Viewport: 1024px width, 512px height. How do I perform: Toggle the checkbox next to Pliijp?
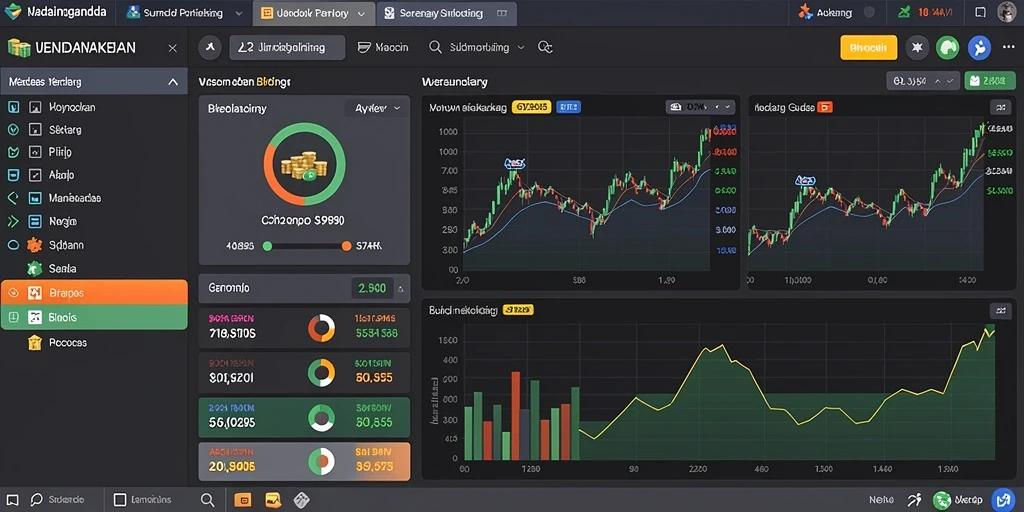click(35, 152)
